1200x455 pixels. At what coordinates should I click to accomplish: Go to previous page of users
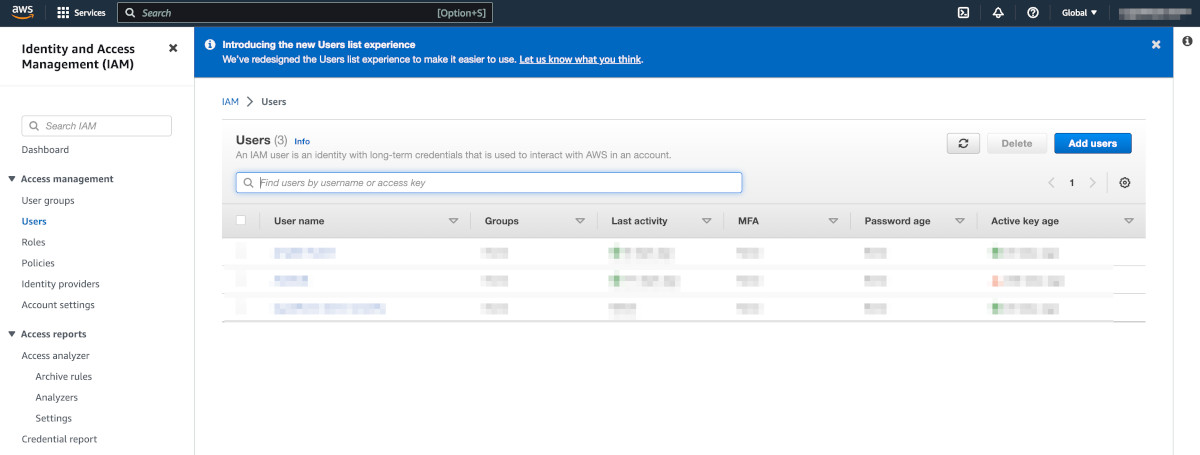[1051, 183]
